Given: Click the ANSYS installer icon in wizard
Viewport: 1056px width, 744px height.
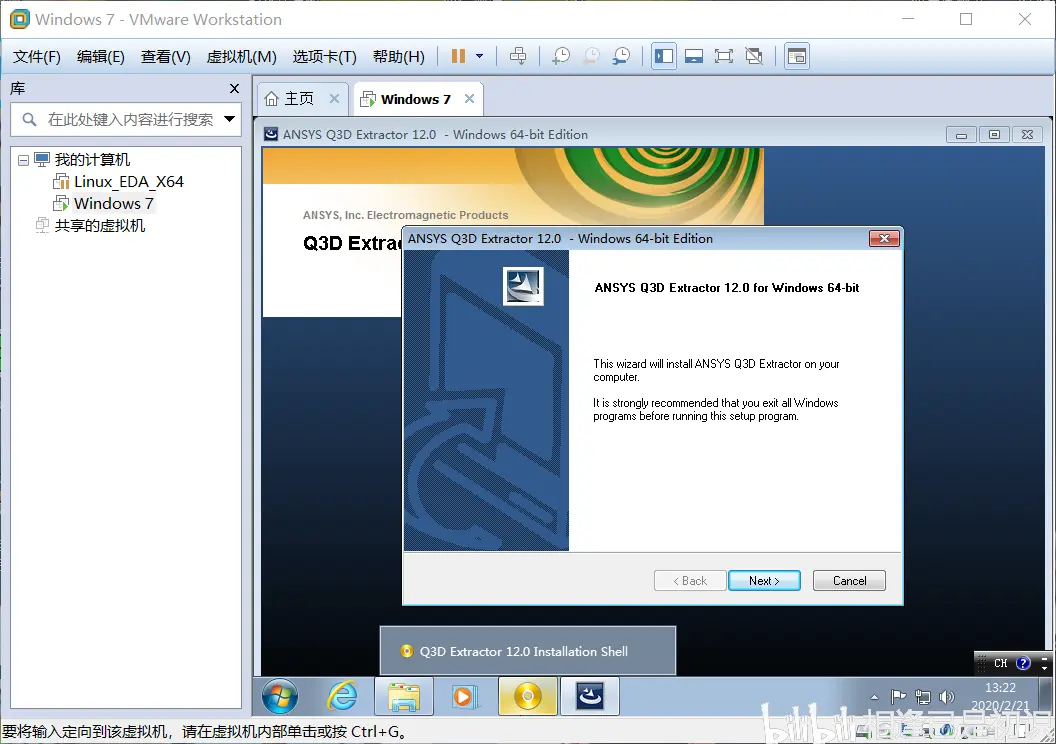Looking at the screenshot, I should click(523, 286).
